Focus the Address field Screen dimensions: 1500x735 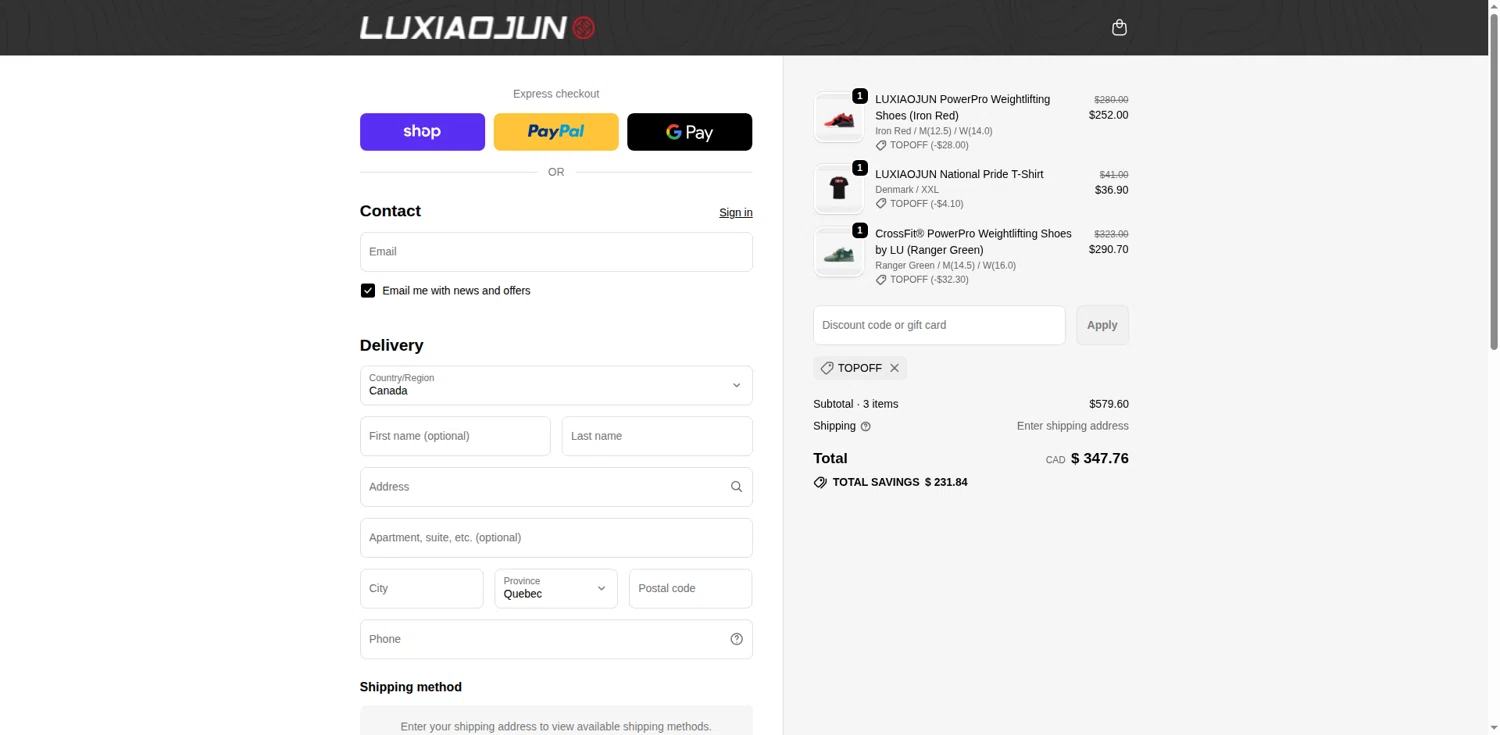point(556,487)
